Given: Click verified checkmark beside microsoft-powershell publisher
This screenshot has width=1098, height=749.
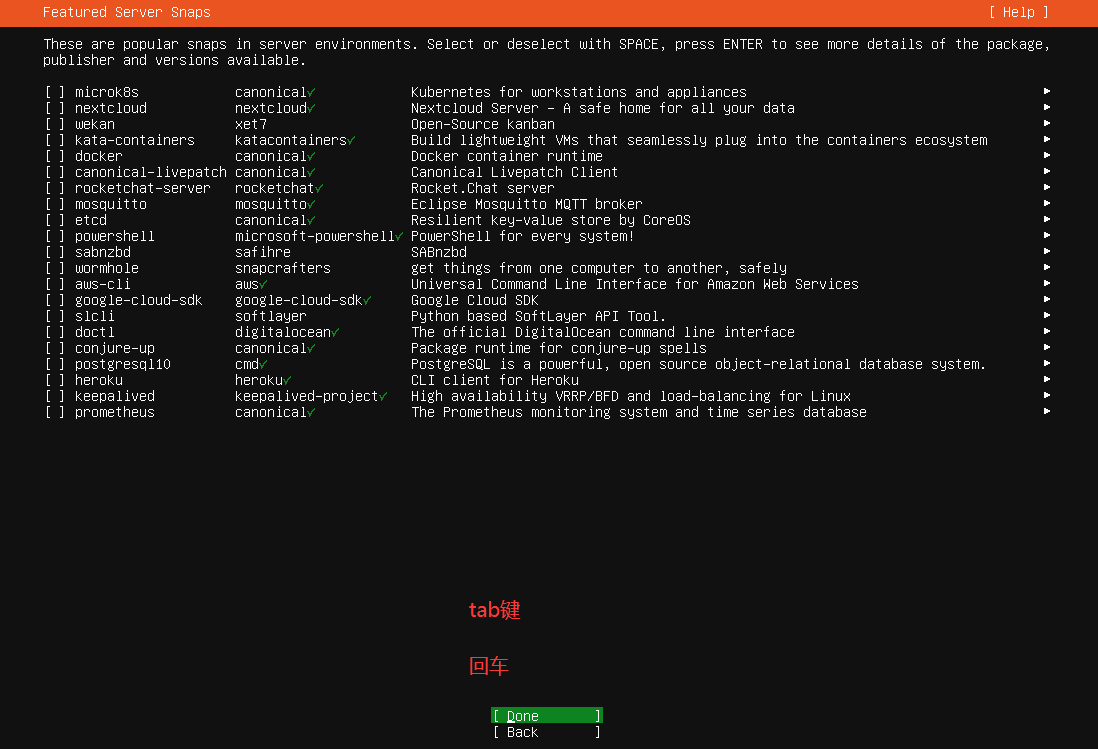Looking at the screenshot, I should pyautogui.click(x=399, y=237).
